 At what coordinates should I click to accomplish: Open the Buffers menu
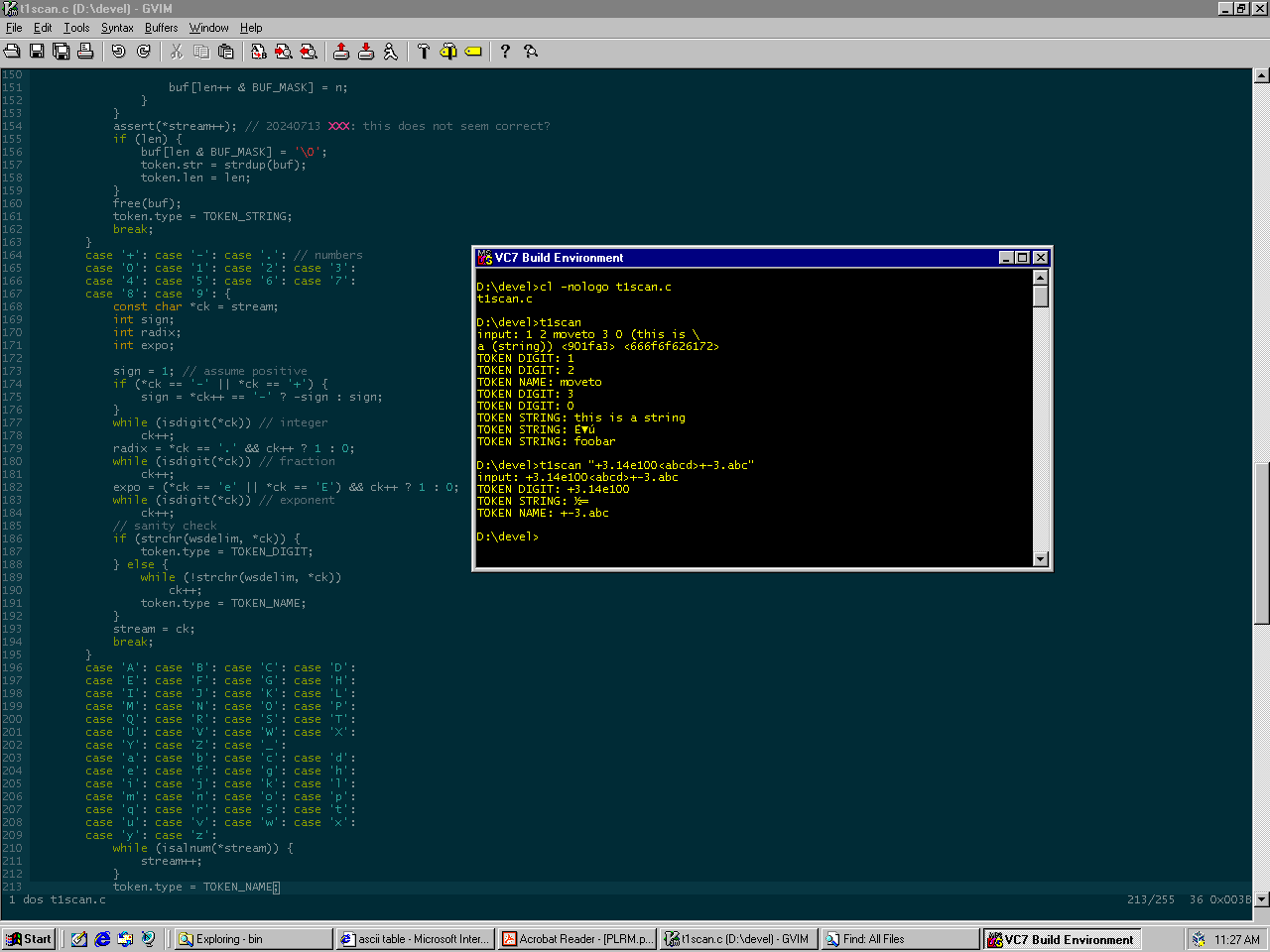coord(161,28)
